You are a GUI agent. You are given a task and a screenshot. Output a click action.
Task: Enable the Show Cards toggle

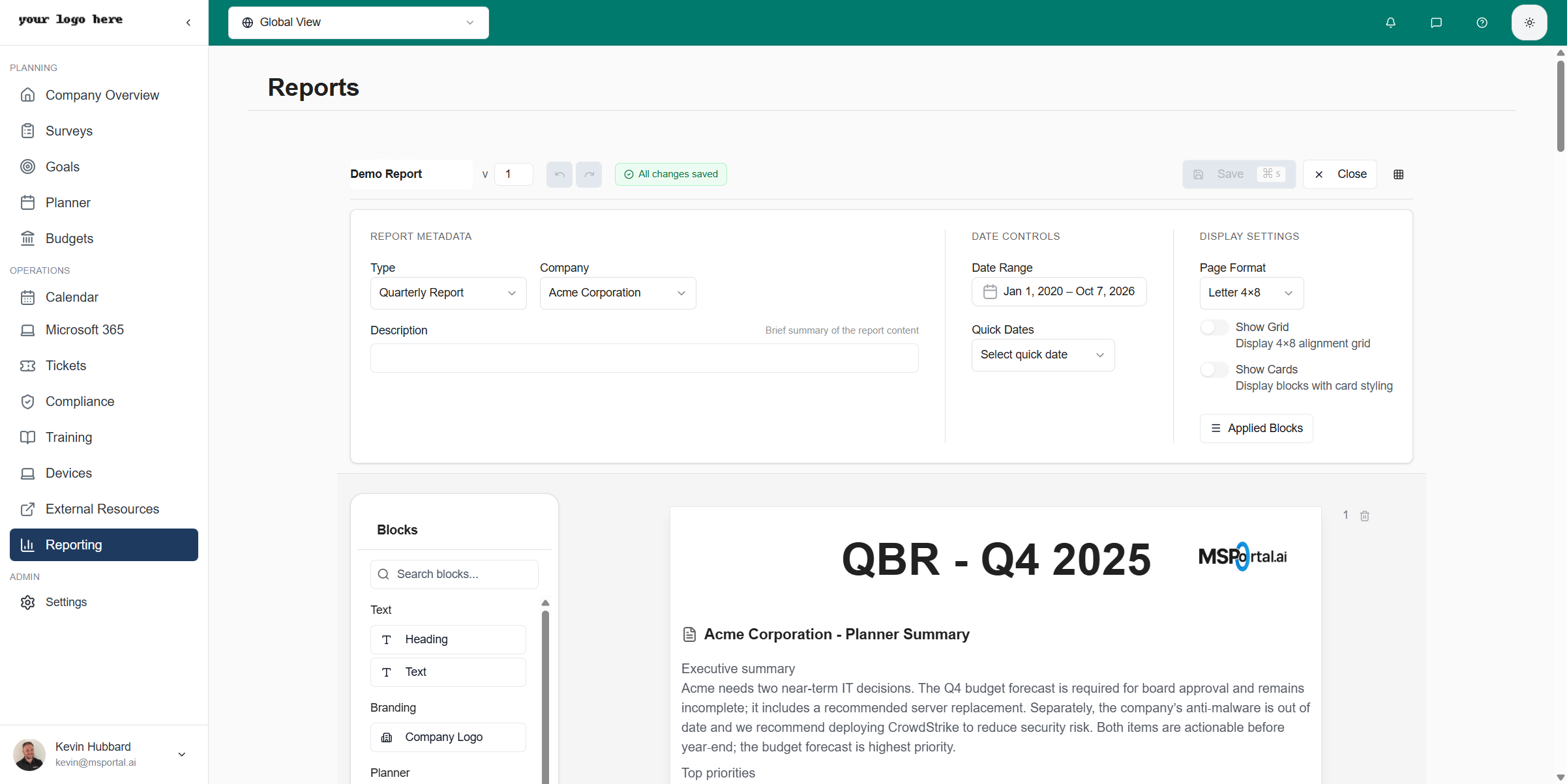pyautogui.click(x=1214, y=369)
